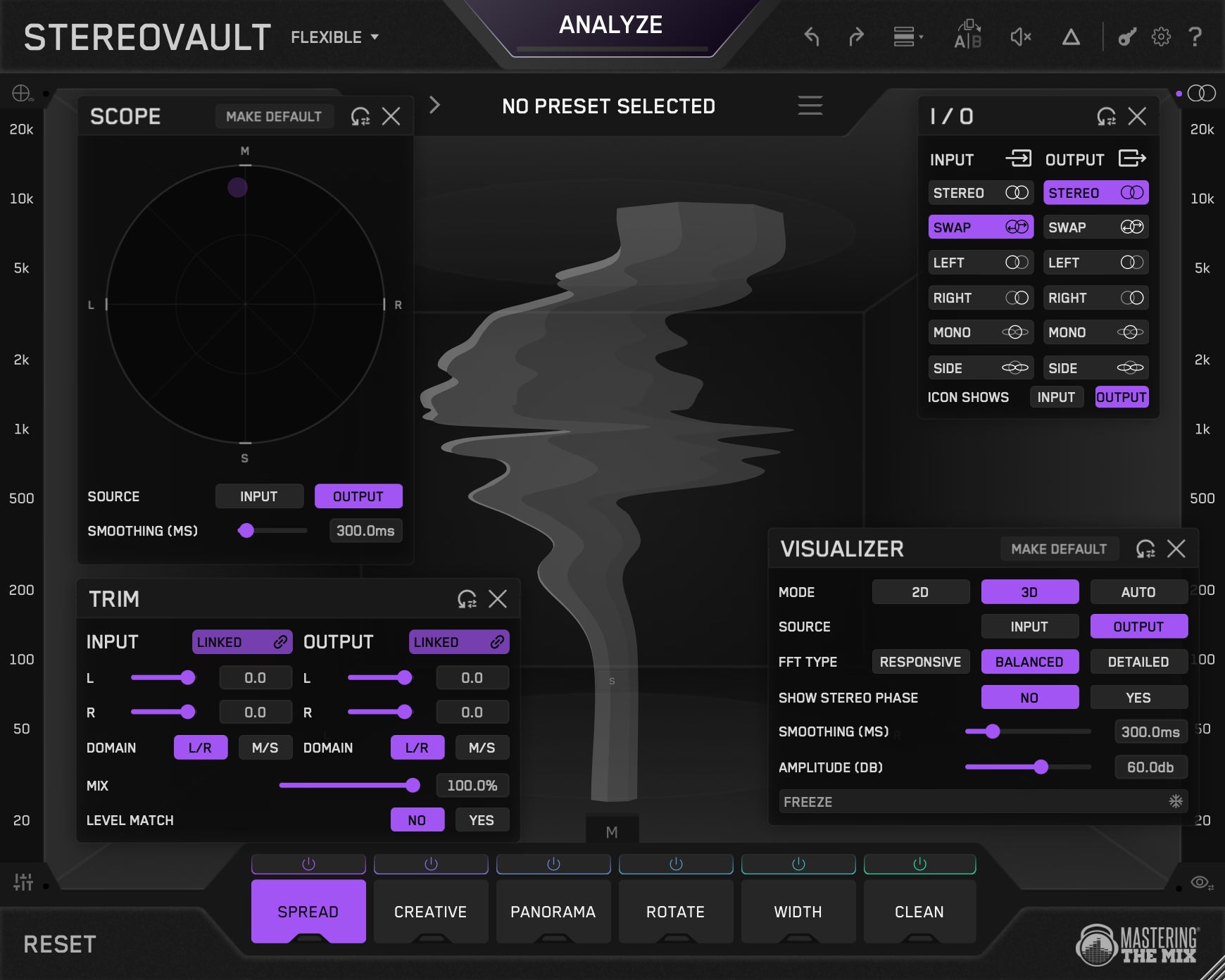Click the scope crosshair icon at top left
Screen dimensions: 1225x980
[22, 93]
